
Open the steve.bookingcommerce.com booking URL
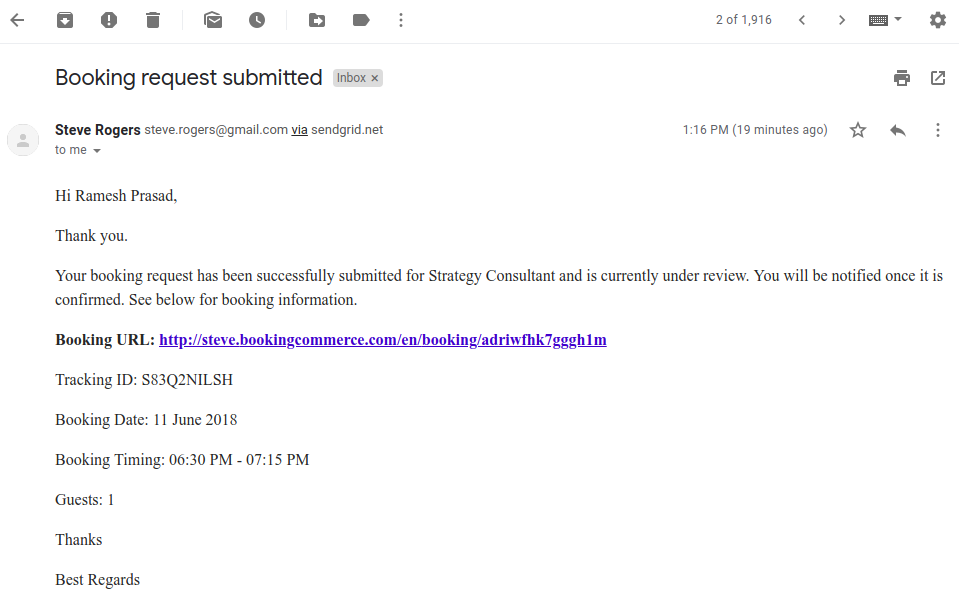383,340
